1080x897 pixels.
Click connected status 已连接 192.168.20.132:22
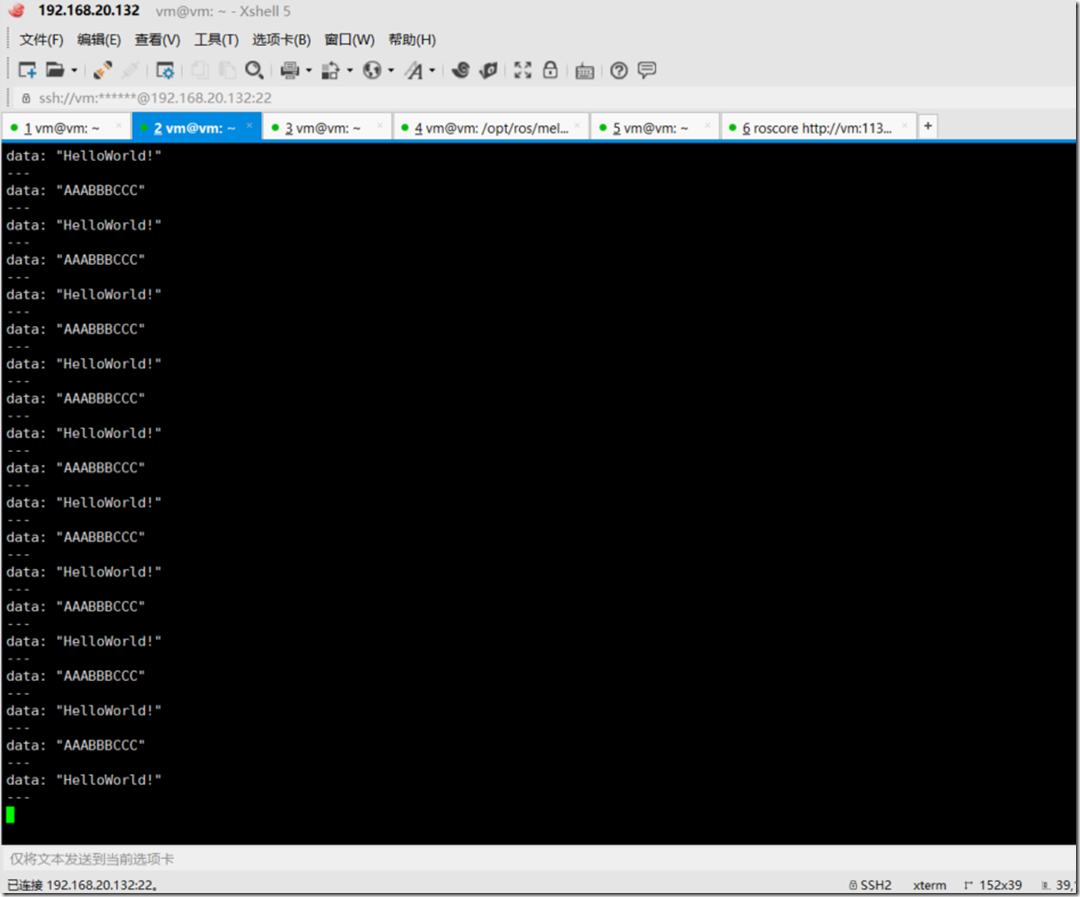click(x=82, y=885)
